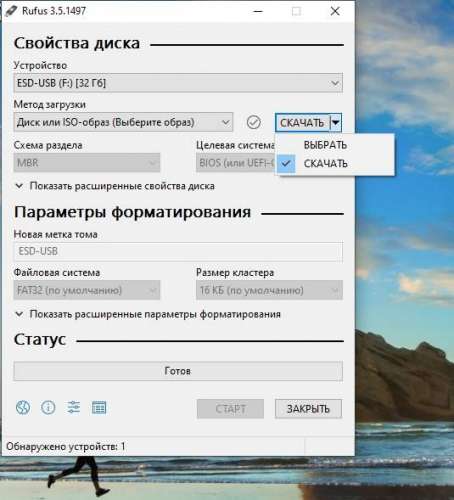Open the Файловая система FAT32 dropdown
The height and width of the screenshot is (500, 454).
(x=87, y=290)
